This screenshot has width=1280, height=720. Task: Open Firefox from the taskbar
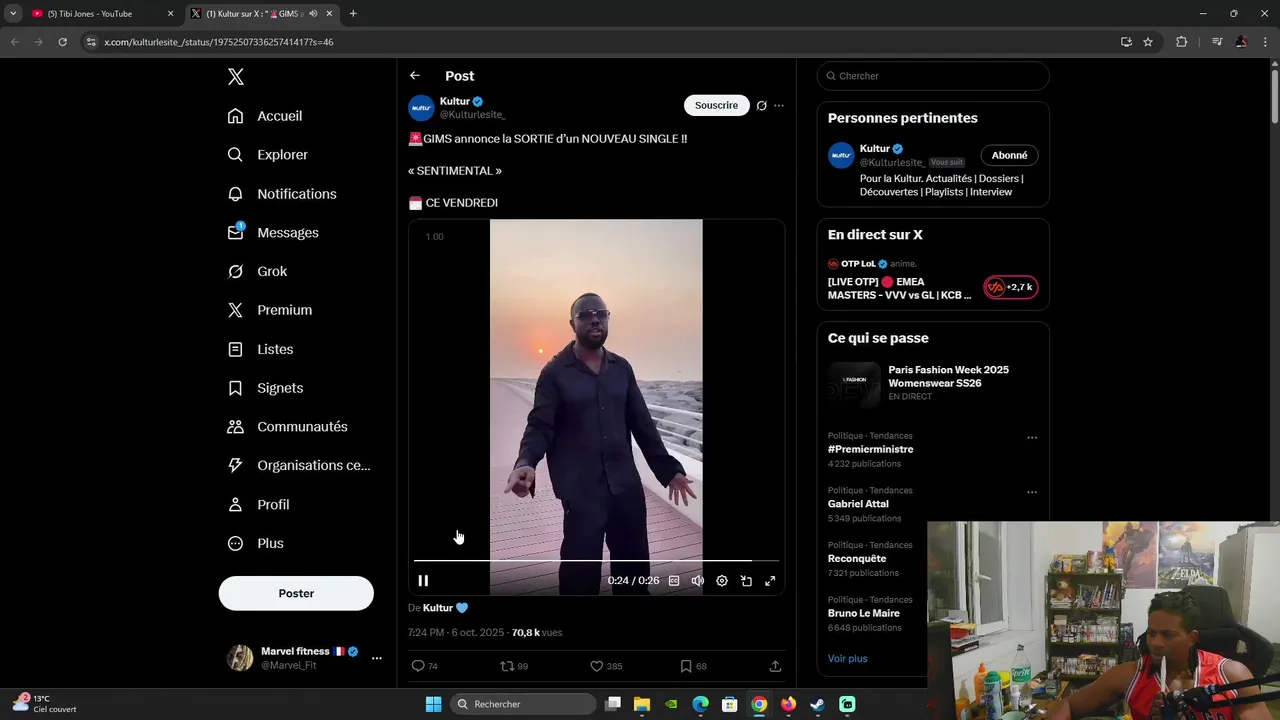coord(788,704)
